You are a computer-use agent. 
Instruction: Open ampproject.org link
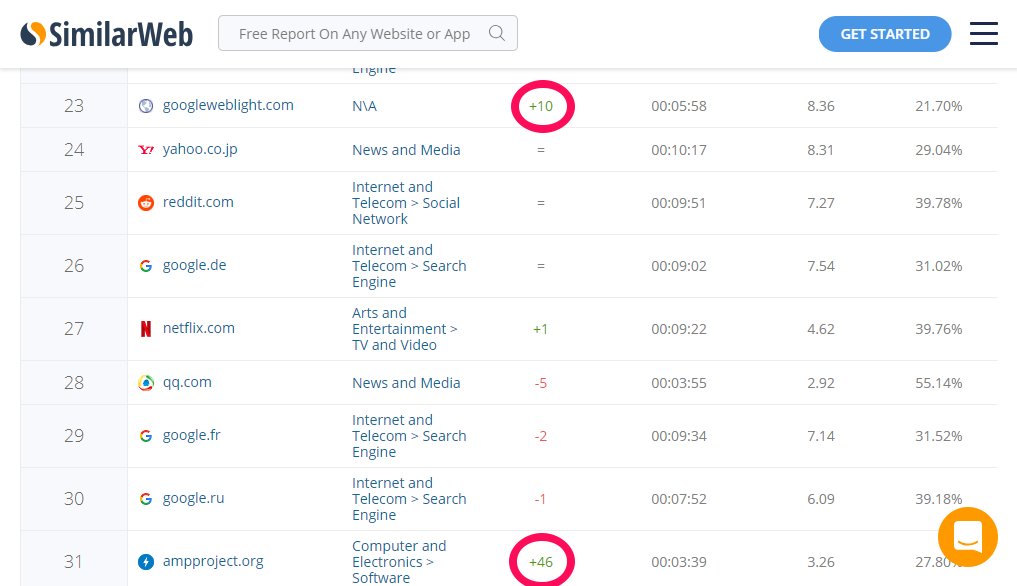(213, 561)
